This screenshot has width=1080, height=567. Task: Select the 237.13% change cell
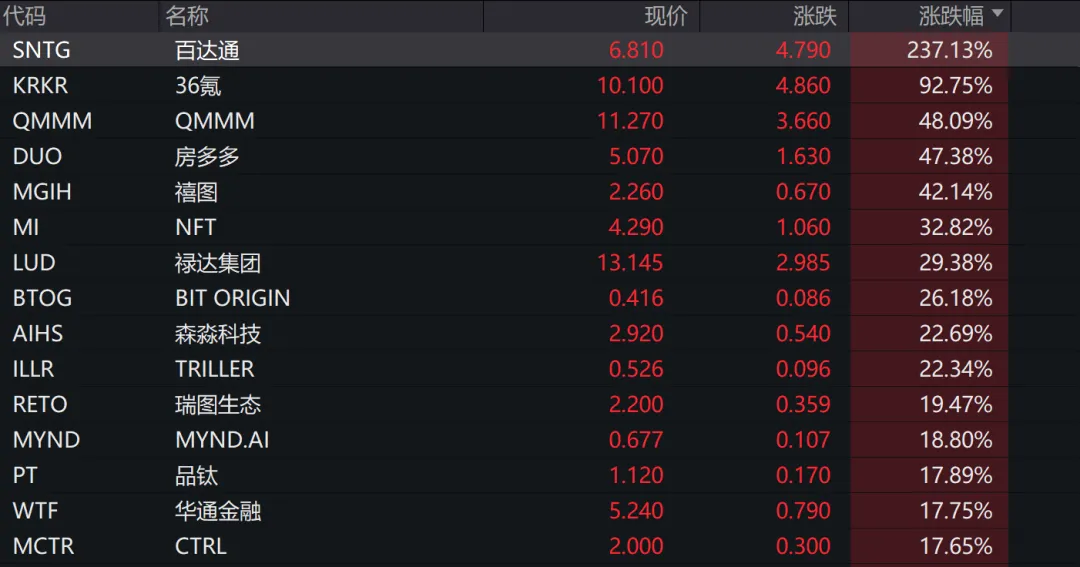(949, 50)
